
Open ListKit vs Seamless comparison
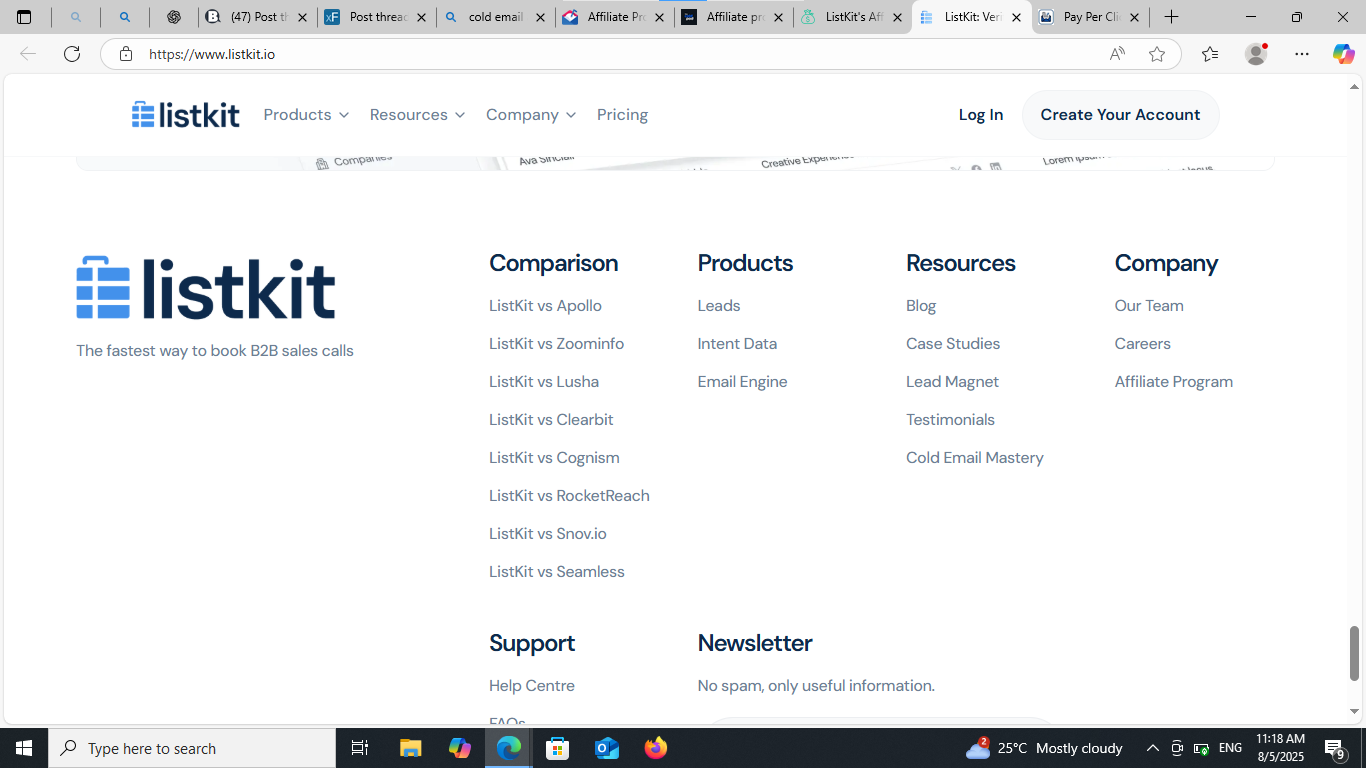click(557, 572)
